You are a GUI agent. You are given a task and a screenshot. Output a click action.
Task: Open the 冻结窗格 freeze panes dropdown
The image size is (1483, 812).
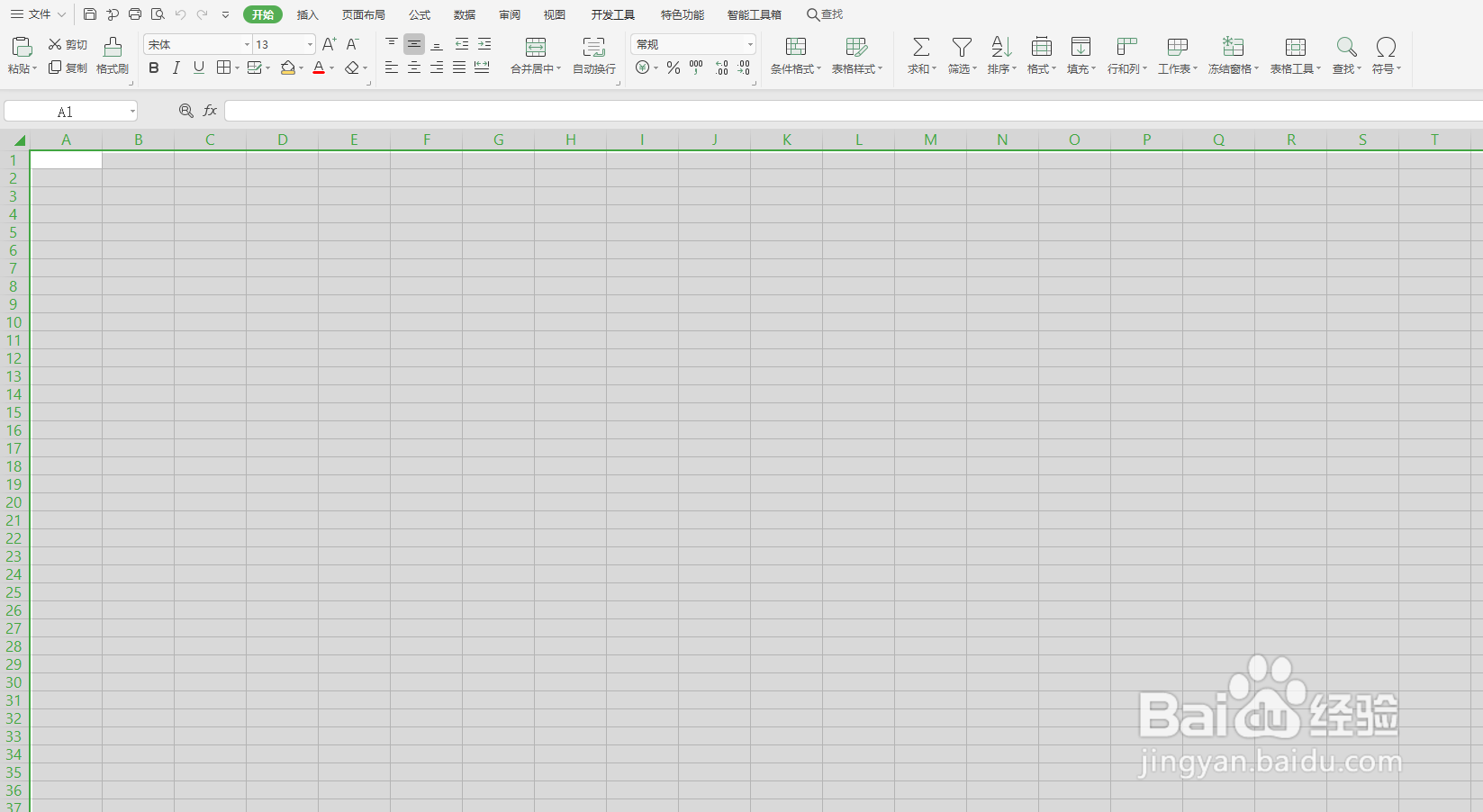coord(1234,55)
